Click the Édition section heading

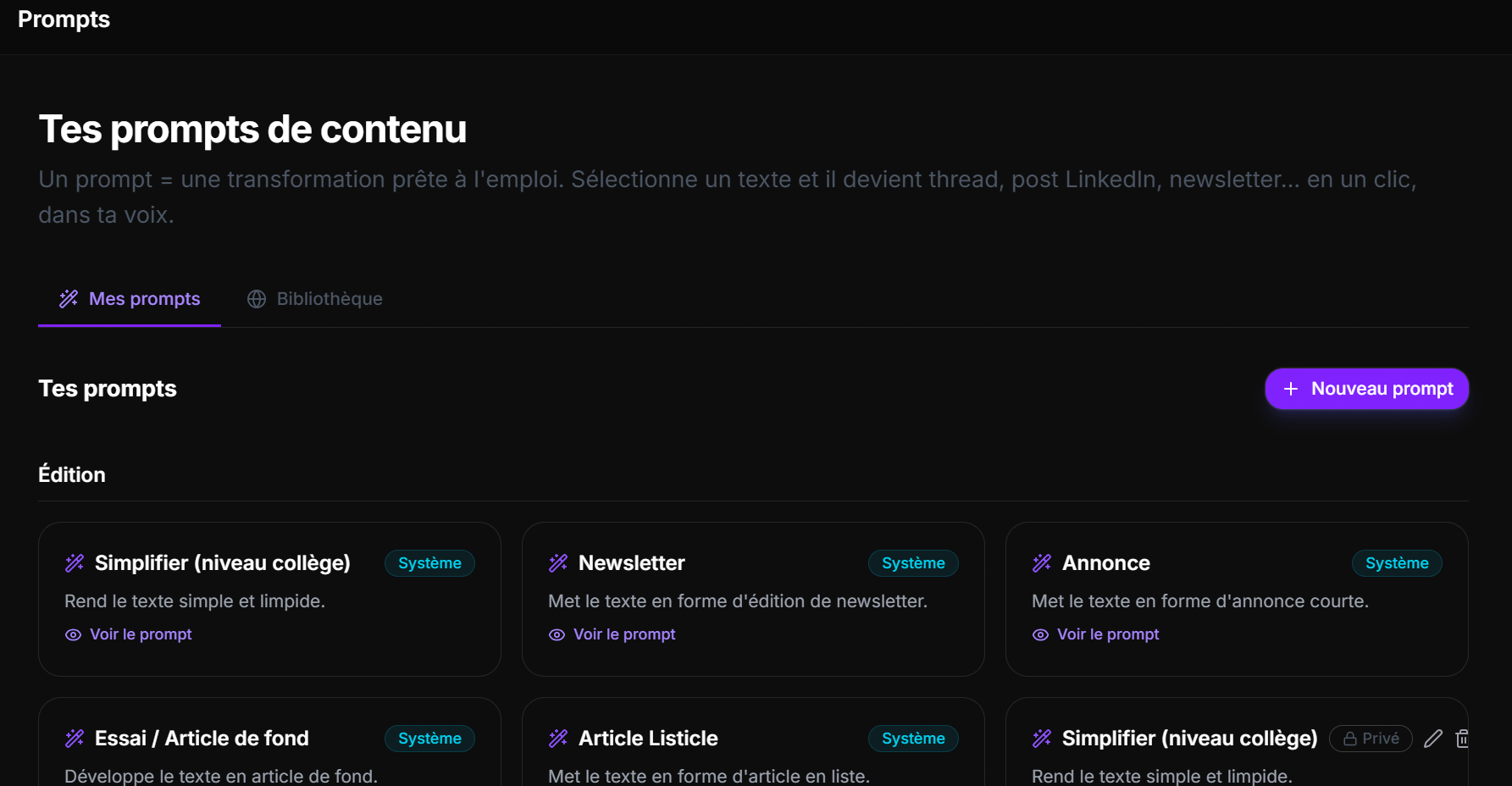72,474
